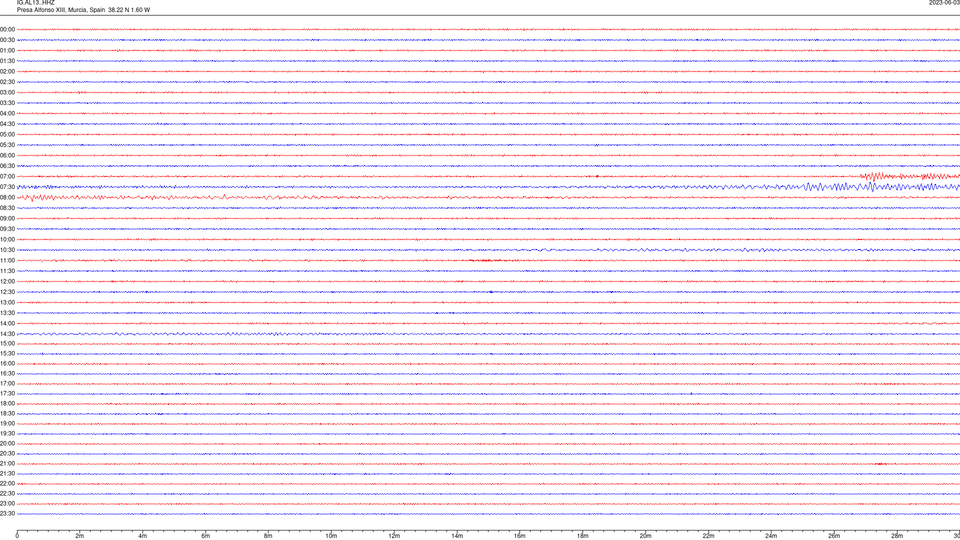Click the 18:00 time label
Screen dimensions: 960x540
7,403
